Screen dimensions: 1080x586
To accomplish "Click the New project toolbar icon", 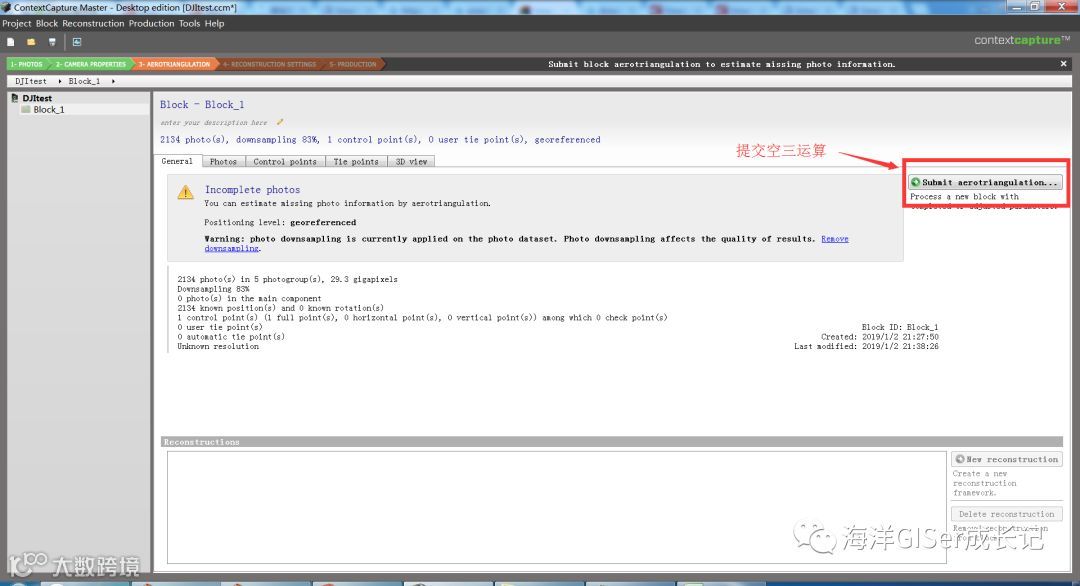I will coord(10,42).
